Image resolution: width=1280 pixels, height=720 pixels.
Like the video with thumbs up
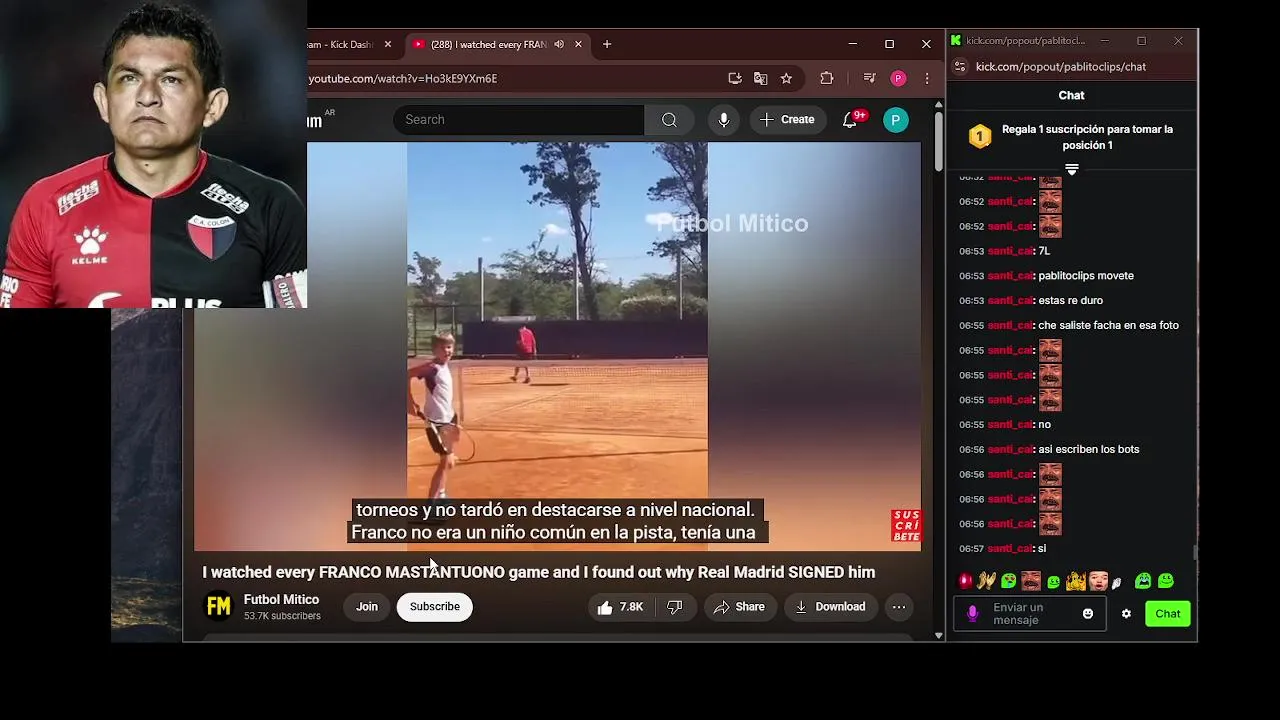pos(620,607)
